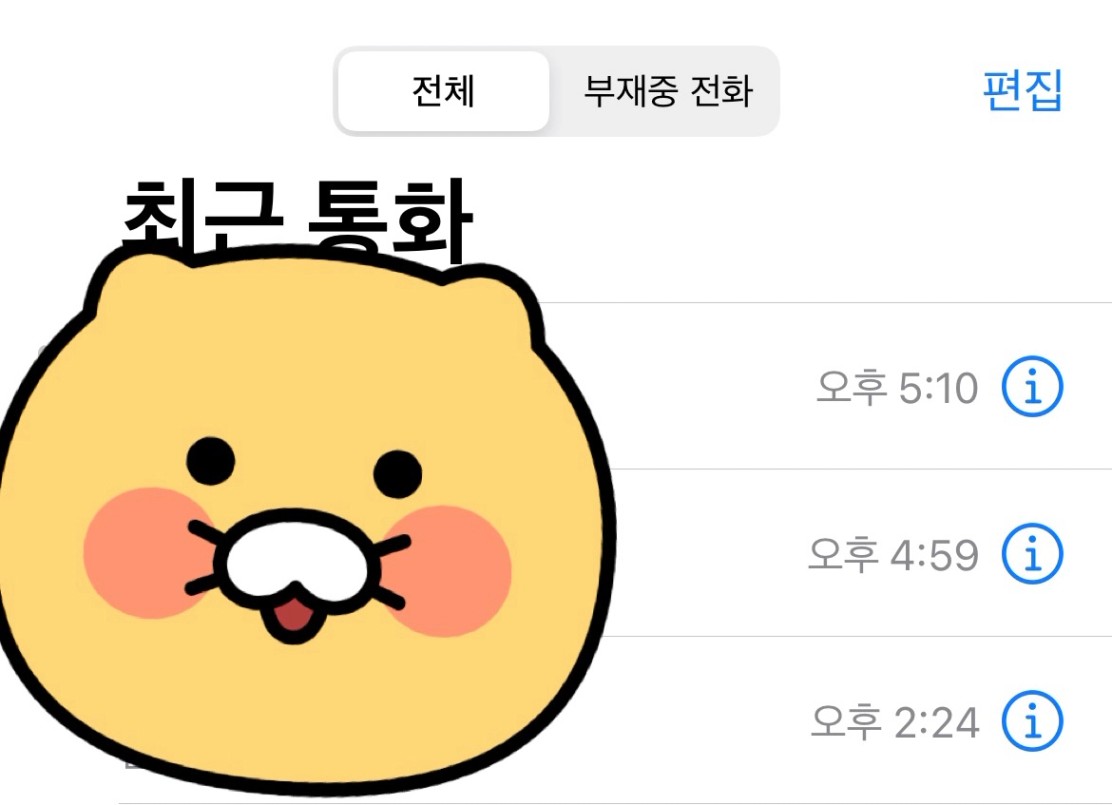Switch to the 부재중 전화 segment

click(x=667, y=91)
